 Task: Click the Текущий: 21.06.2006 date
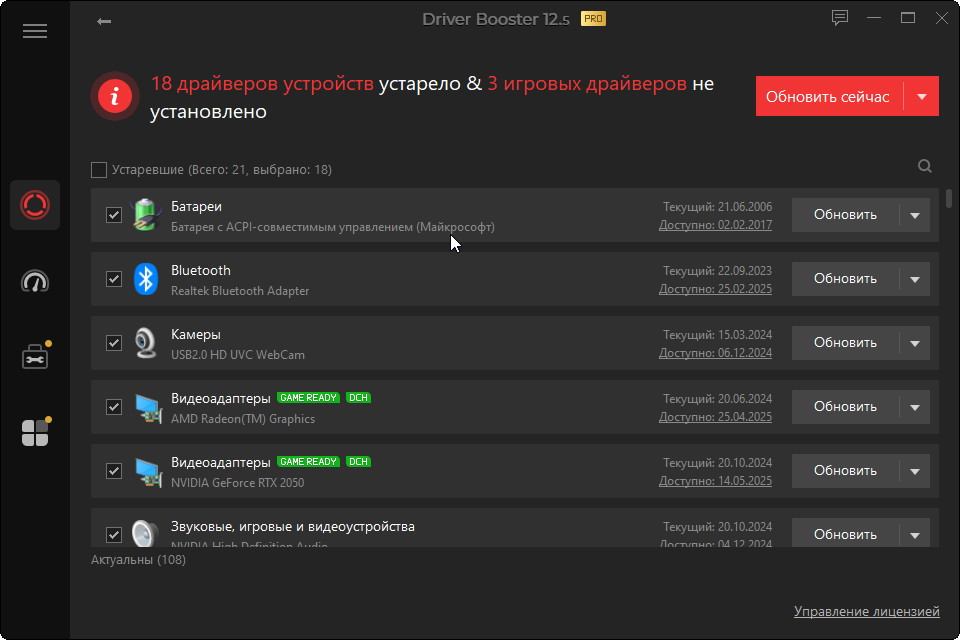pos(718,207)
